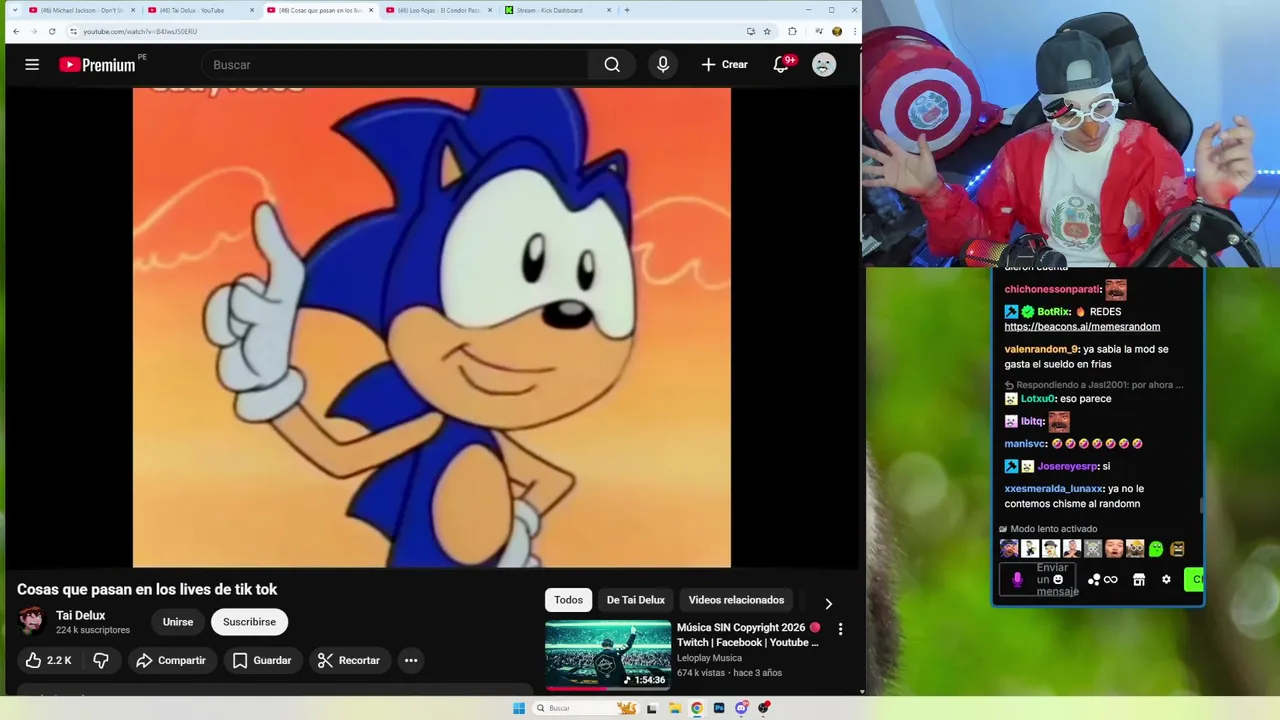Open the Kick chat shop icon
1280x720 pixels.
(1138, 579)
